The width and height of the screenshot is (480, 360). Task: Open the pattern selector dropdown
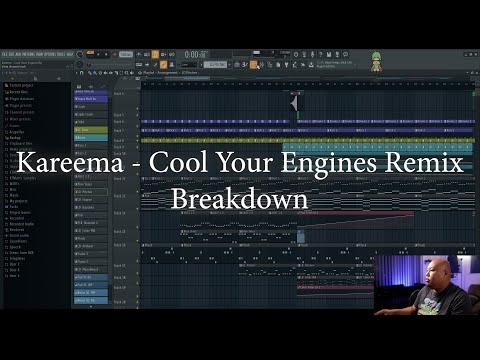215,64
